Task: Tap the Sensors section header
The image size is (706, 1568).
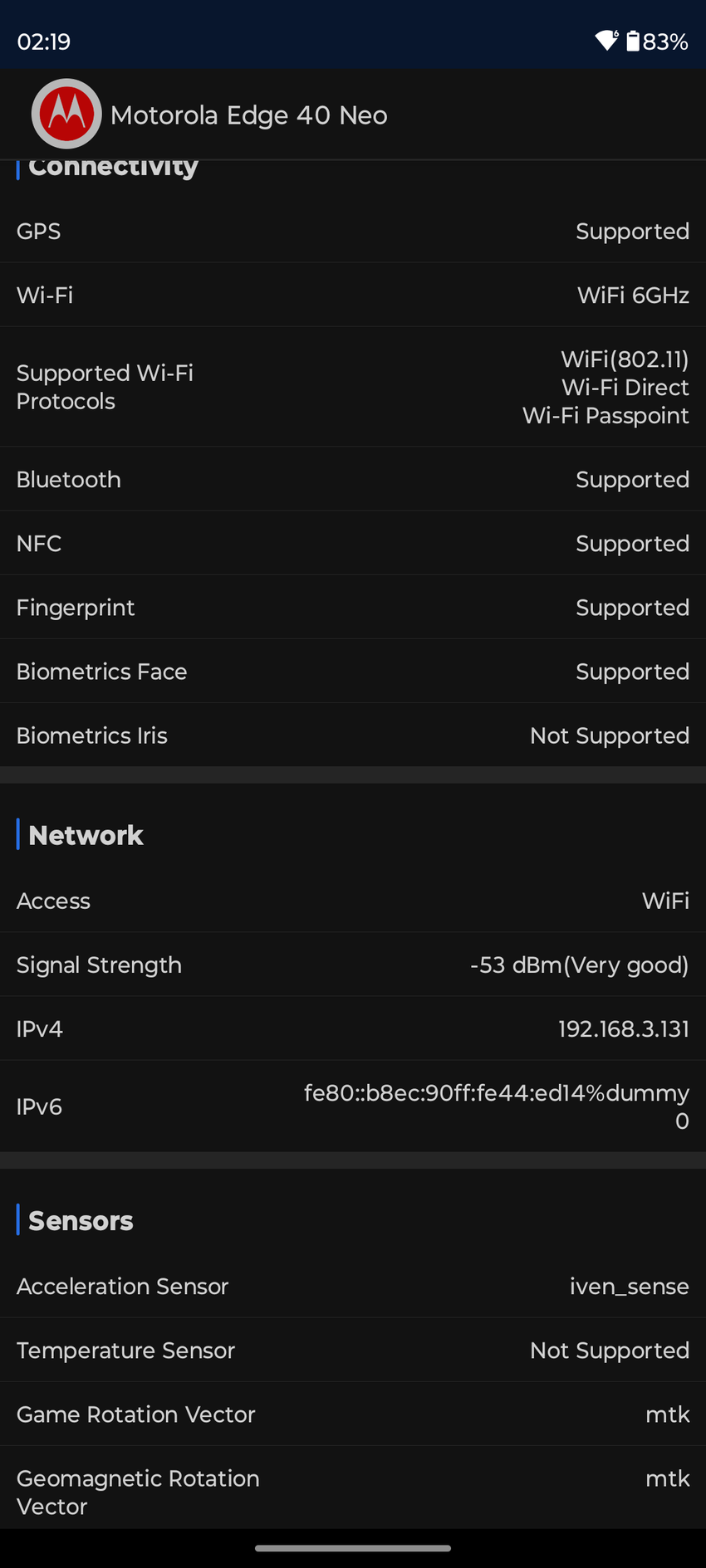Action: click(81, 1221)
